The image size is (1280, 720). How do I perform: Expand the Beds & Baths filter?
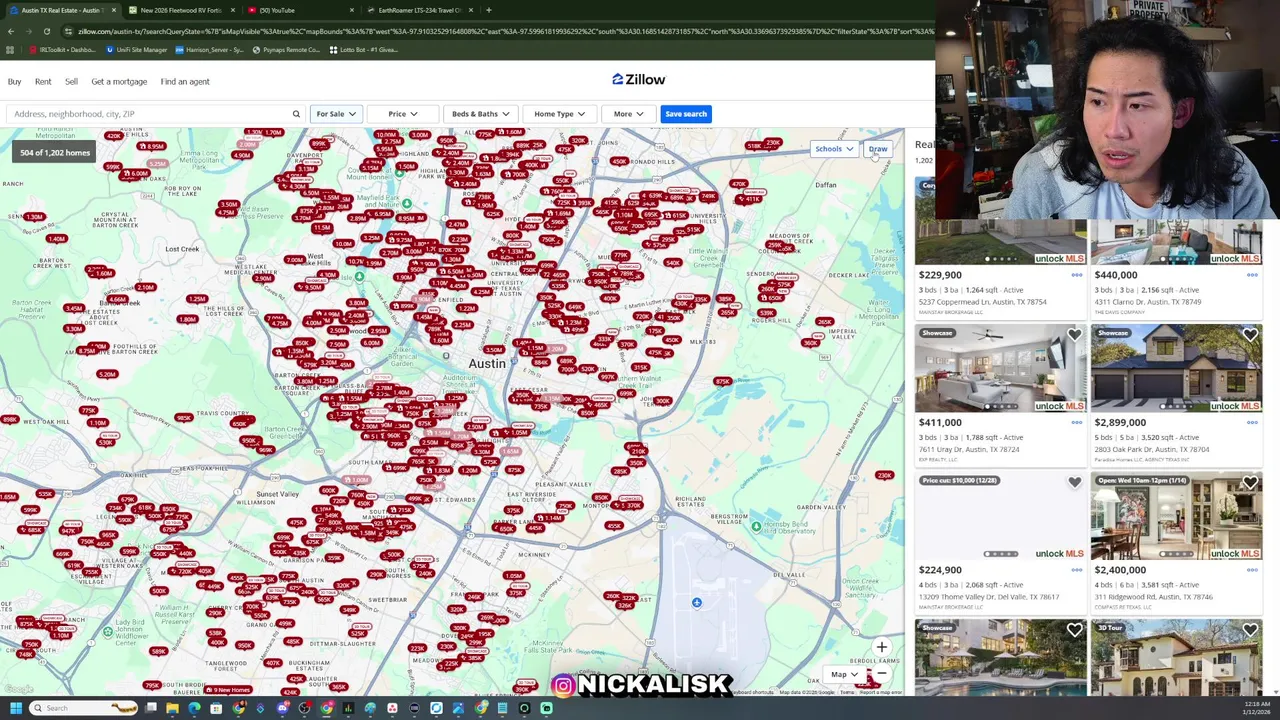480,114
